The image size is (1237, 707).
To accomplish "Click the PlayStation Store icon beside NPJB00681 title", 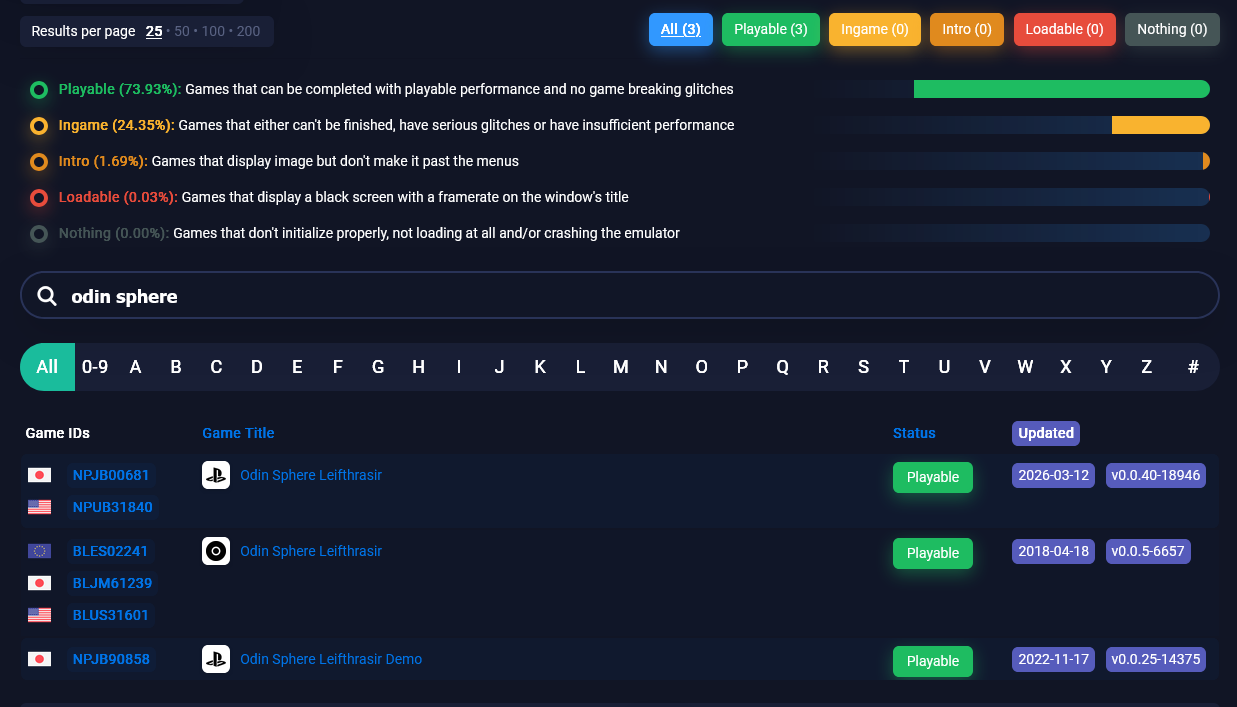I will [216, 475].
